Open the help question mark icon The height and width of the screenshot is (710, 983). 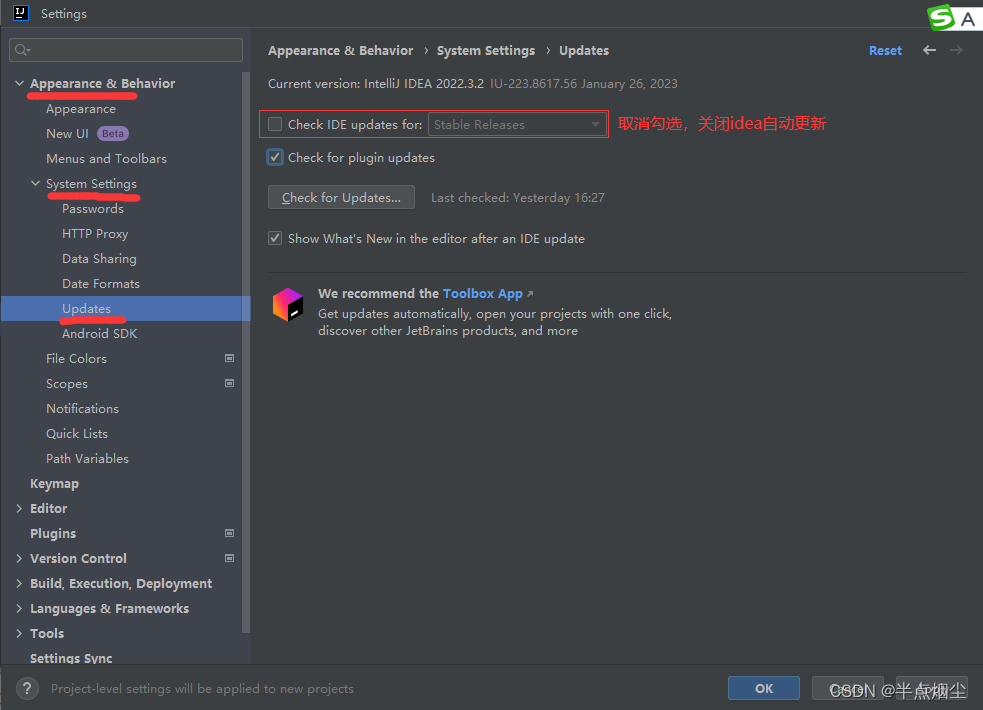coord(27,688)
